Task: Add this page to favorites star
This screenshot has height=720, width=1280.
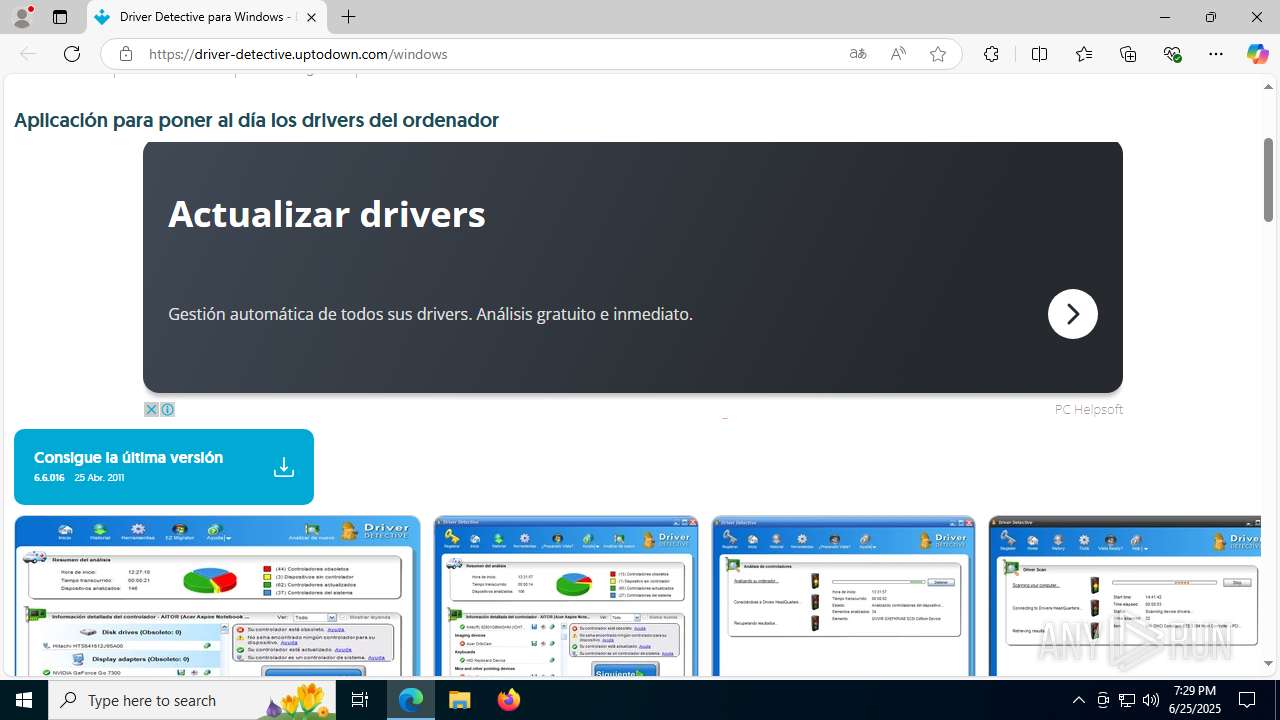Action: click(x=938, y=54)
